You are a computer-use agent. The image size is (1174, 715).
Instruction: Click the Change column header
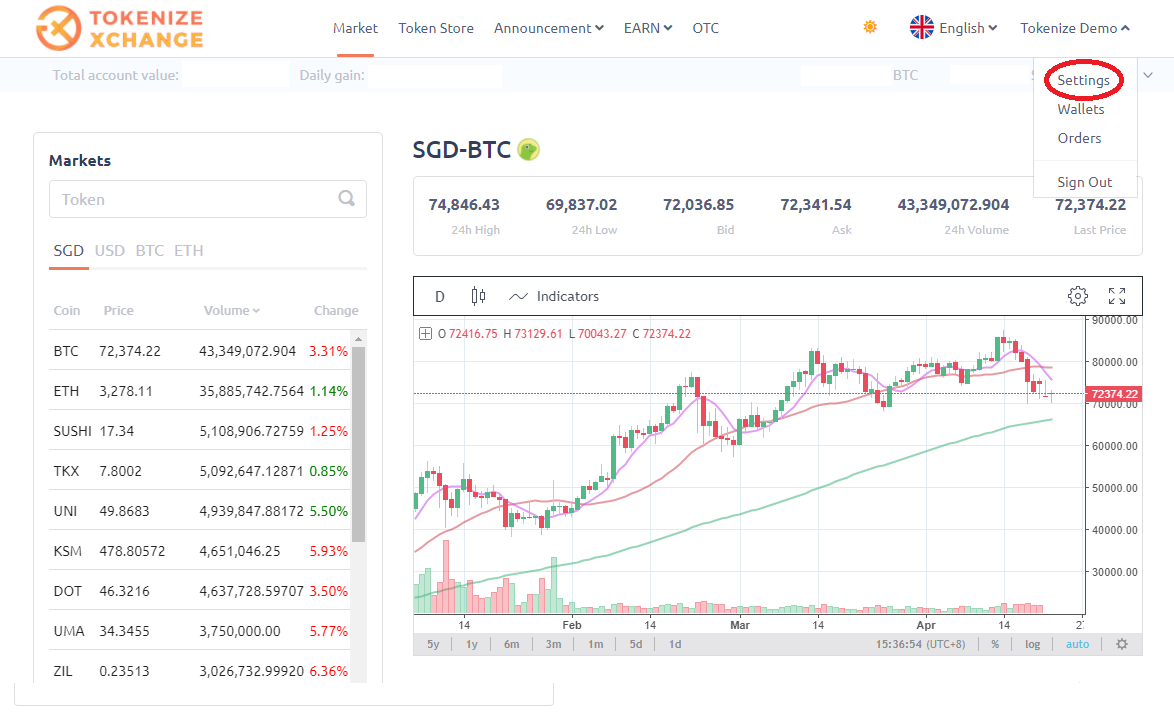click(x=336, y=310)
